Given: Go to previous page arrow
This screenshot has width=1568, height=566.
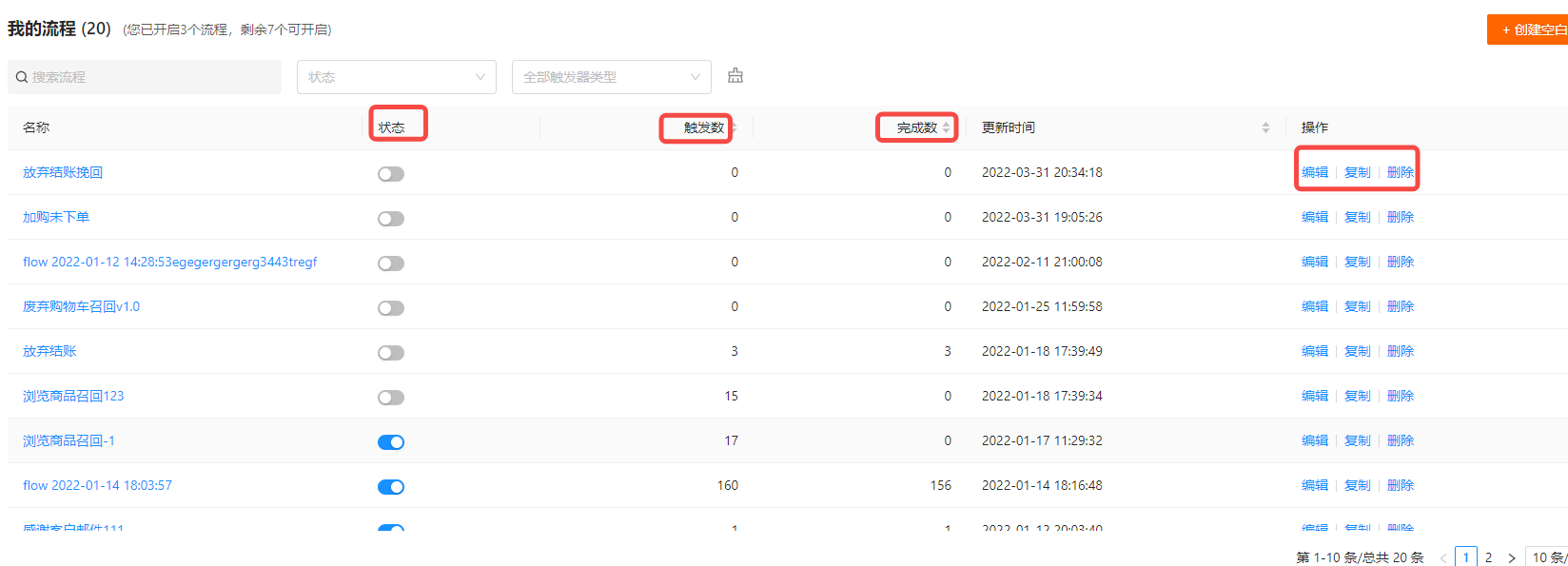Looking at the screenshot, I should coord(1443,557).
